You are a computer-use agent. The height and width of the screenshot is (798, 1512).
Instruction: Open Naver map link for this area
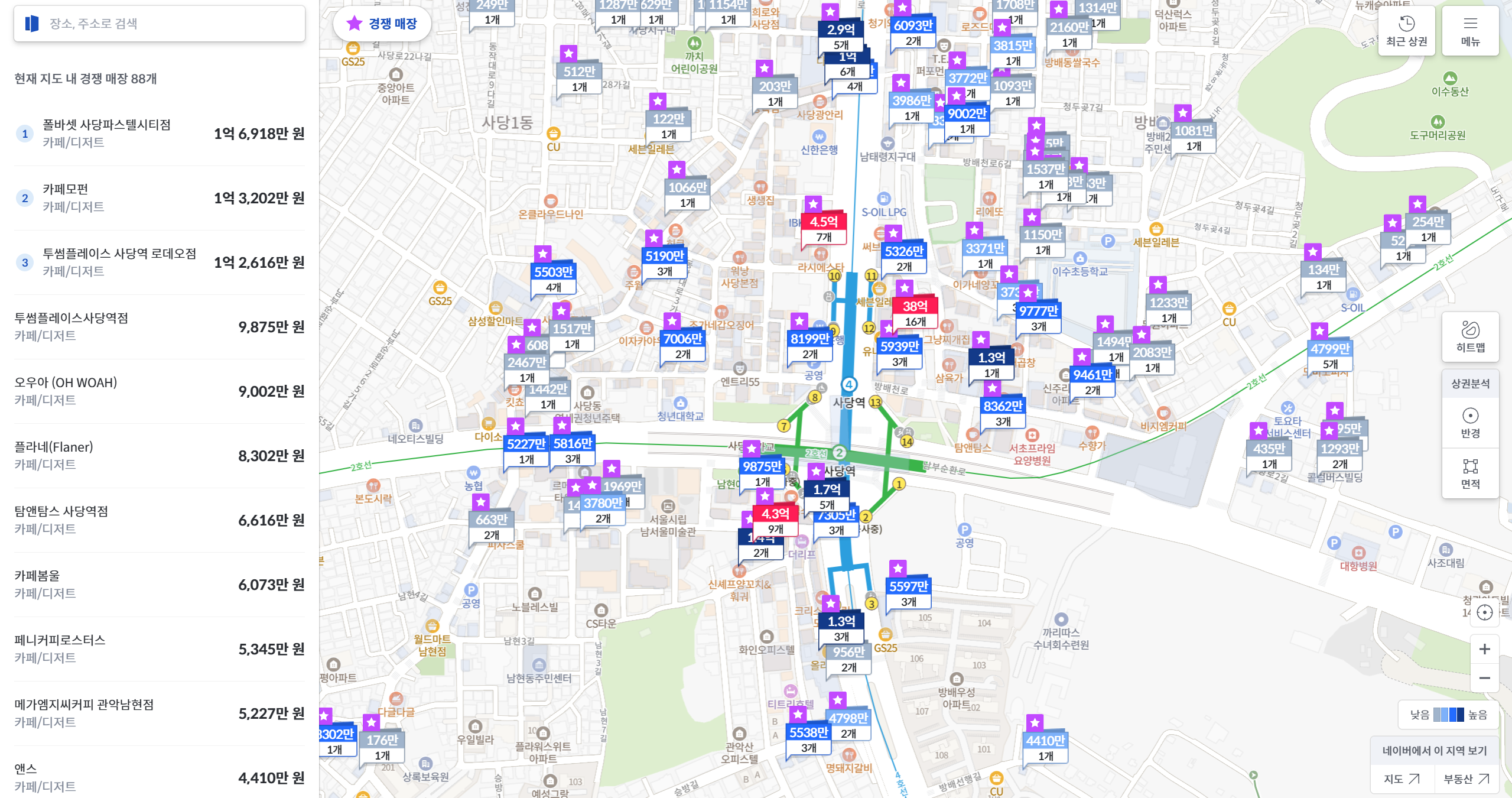(1402, 779)
